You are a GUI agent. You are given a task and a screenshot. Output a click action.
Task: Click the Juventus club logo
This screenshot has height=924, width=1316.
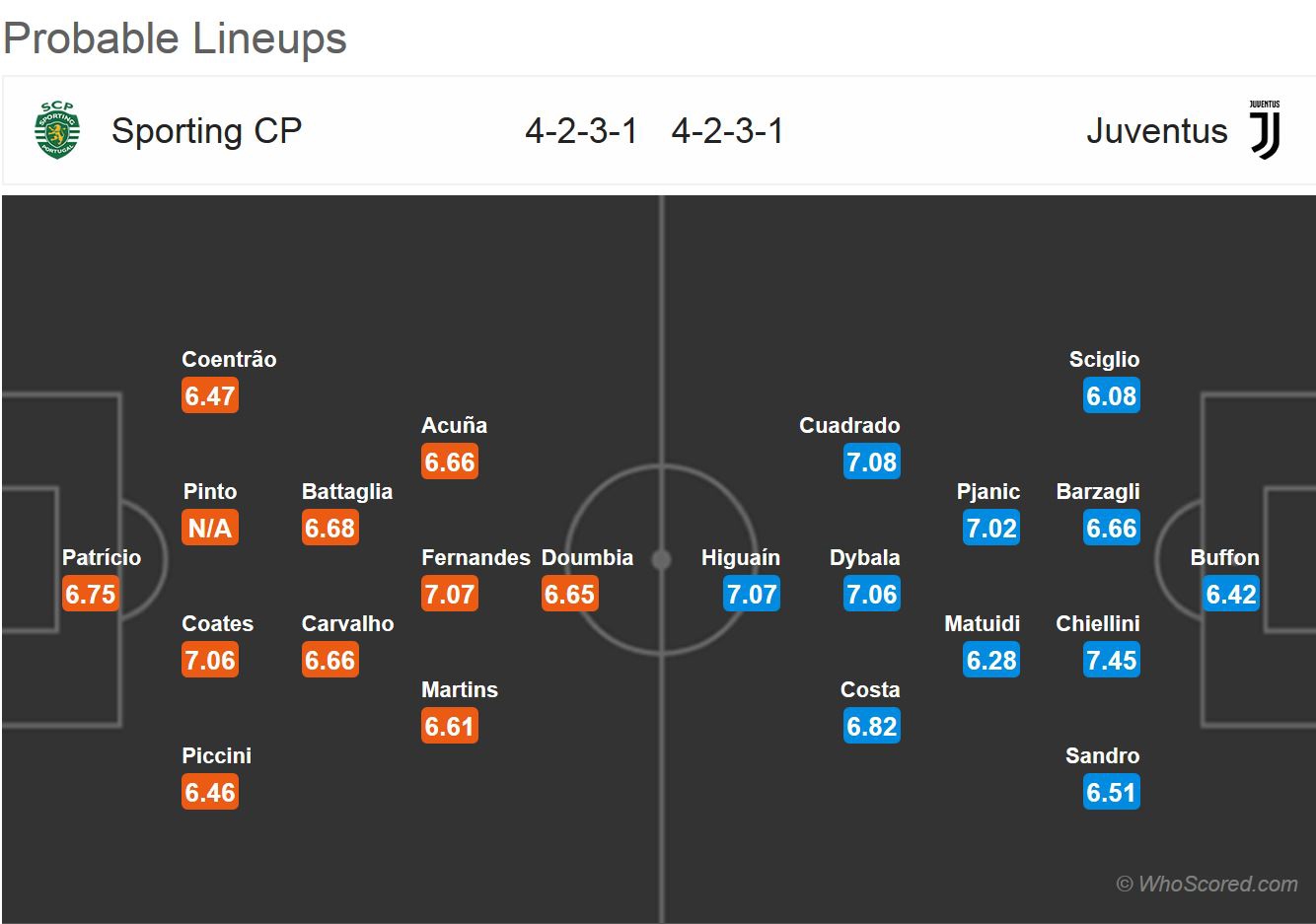pos(1265,130)
